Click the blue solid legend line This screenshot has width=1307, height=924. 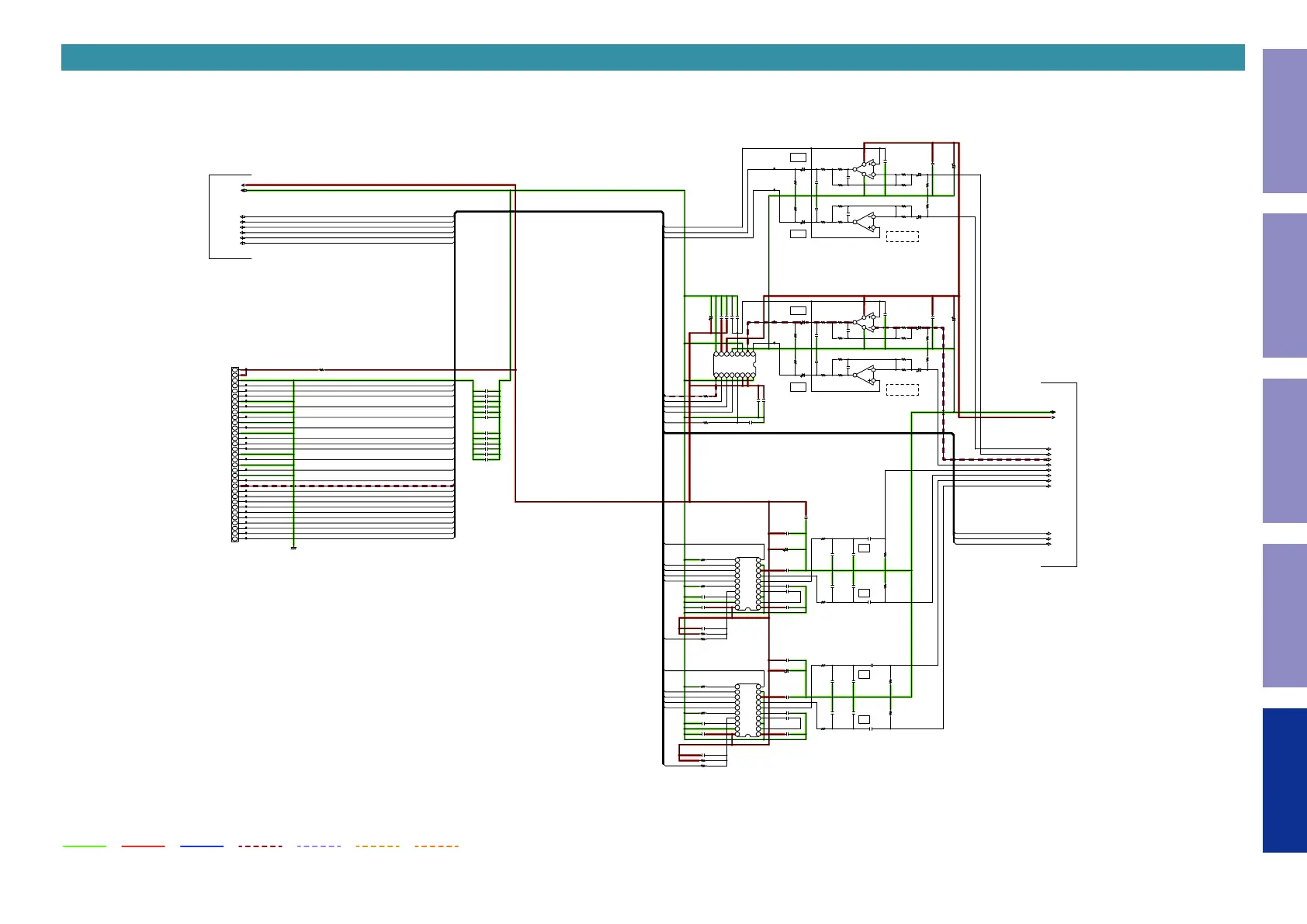click(x=202, y=846)
